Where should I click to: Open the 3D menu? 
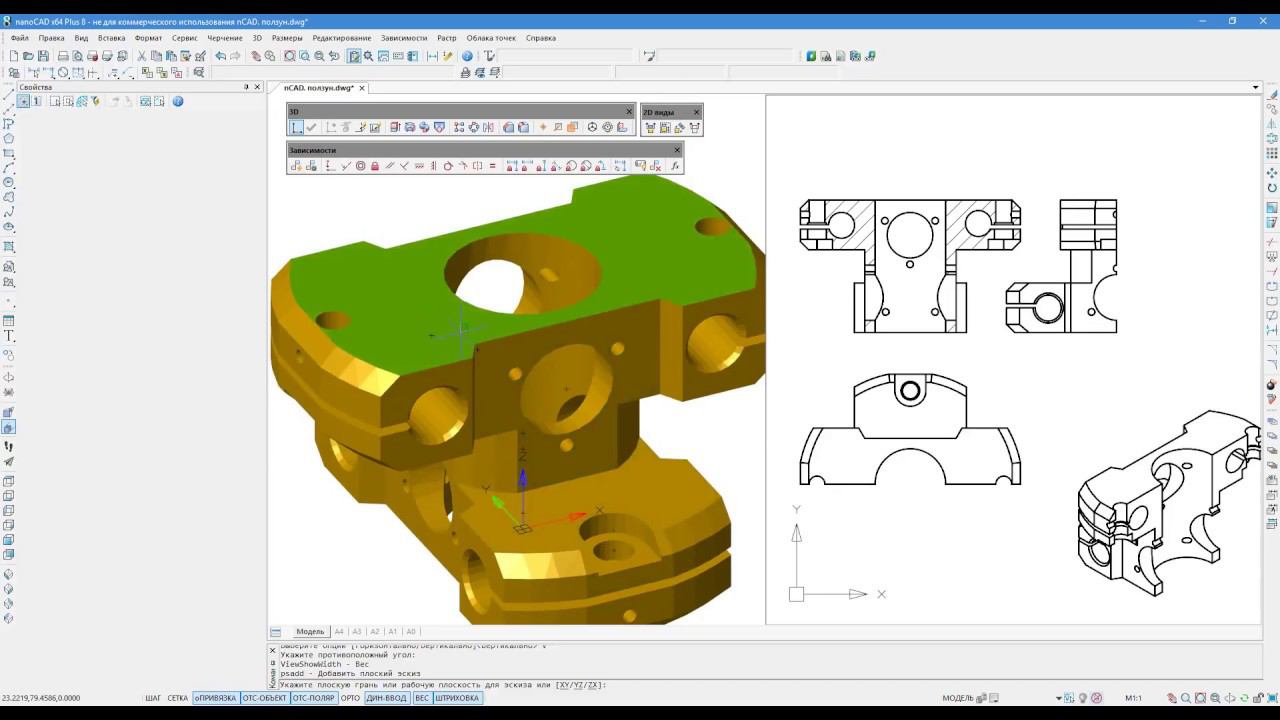(x=257, y=38)
